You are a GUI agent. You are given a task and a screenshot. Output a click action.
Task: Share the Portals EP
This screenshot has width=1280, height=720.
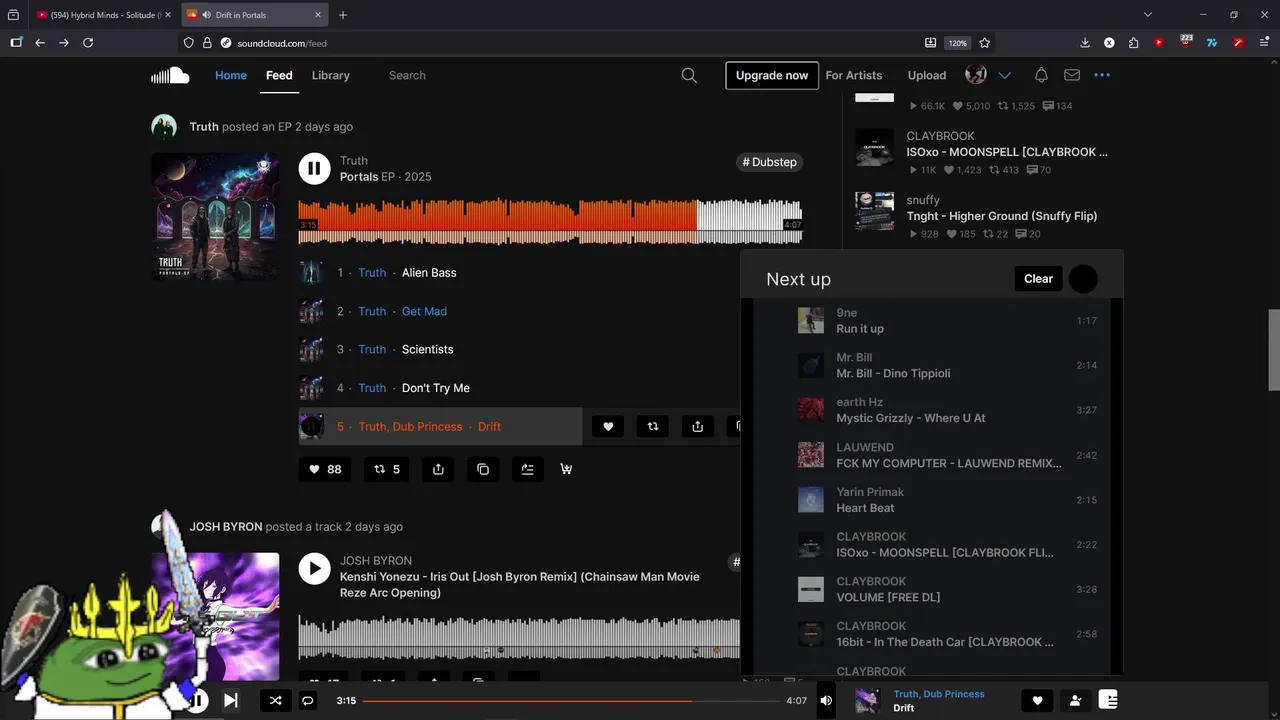pyautogui.click(x=438, y=469)
